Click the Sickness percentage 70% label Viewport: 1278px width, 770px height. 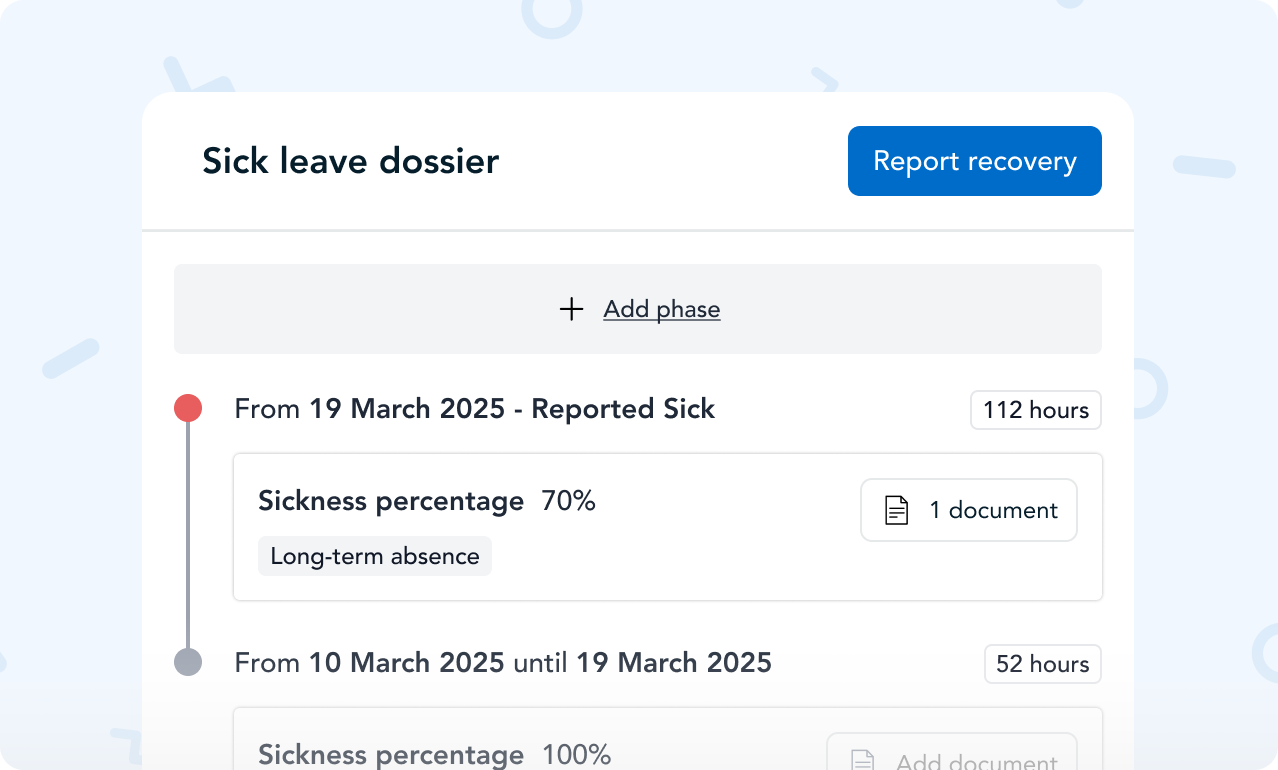(x=391, y=501)
